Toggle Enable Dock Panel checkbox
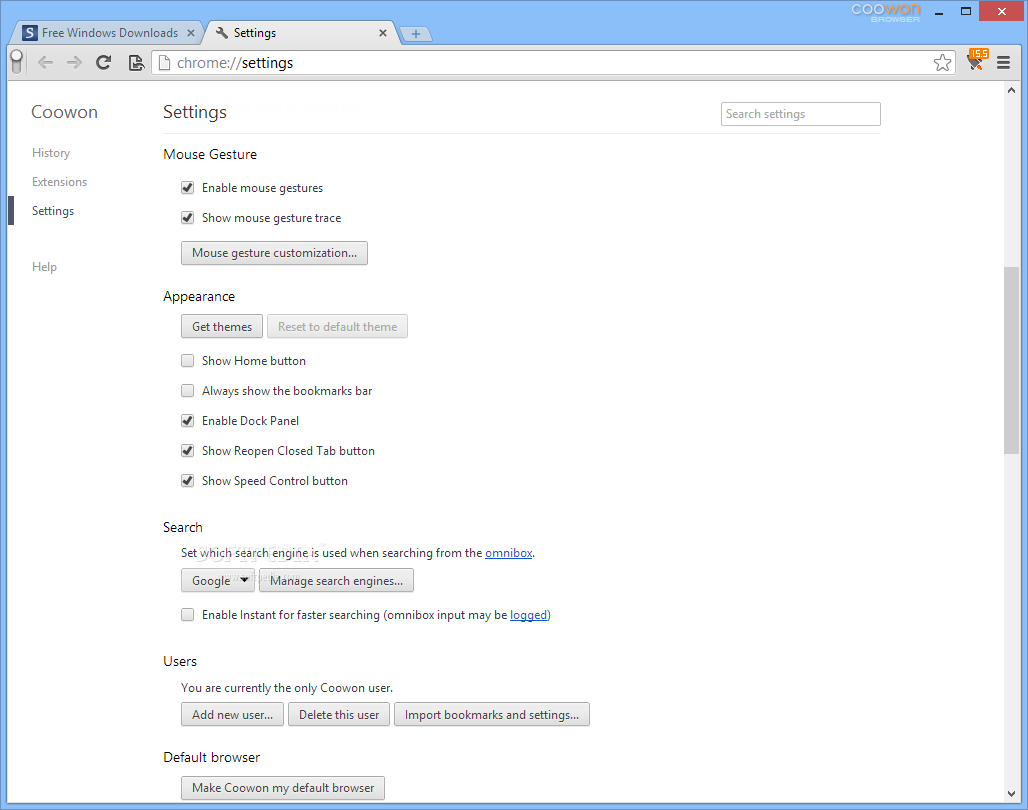This screenshot has height=810, width=1028. pos(188,420)
